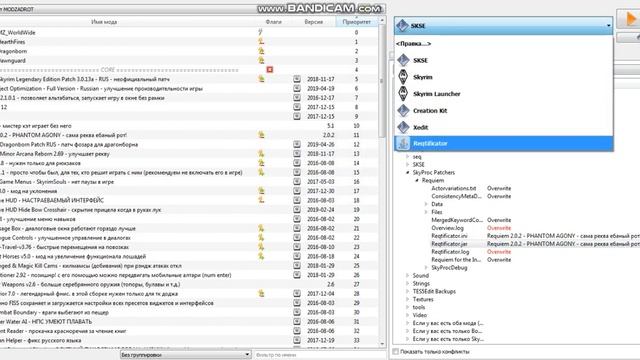Select Actorvariations.txt in data tree

453,189
